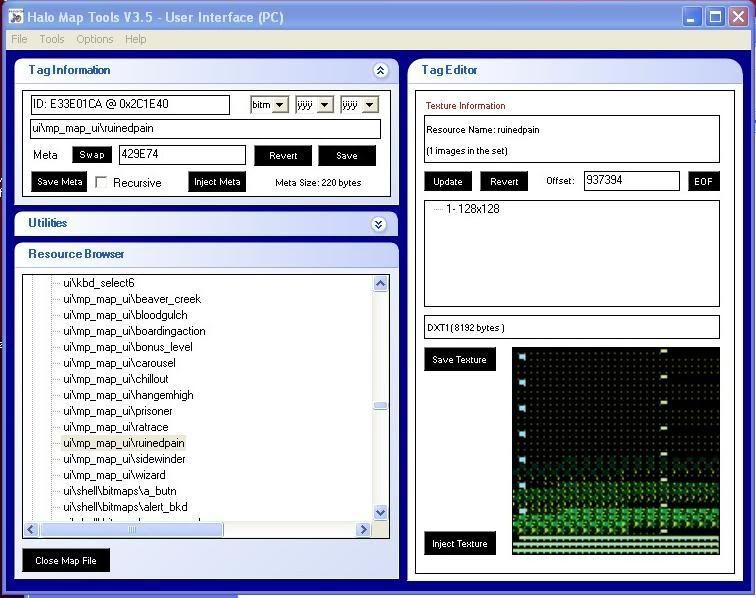756x598 pixels.
Task: Click the ruinedpain texture preview
Action: click(616, 451)
